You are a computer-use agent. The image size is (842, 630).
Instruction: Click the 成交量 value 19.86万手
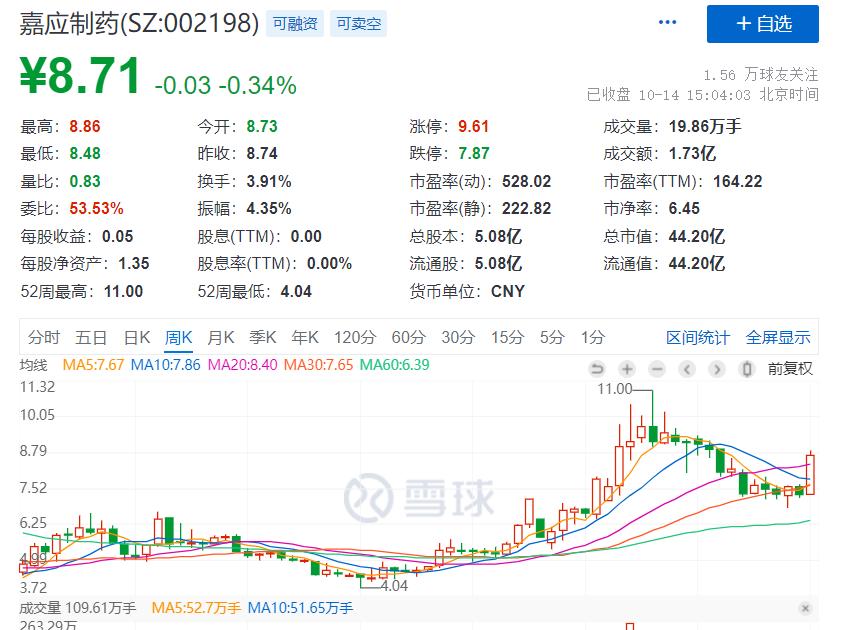pyautogui.click(x=705, y=127)
